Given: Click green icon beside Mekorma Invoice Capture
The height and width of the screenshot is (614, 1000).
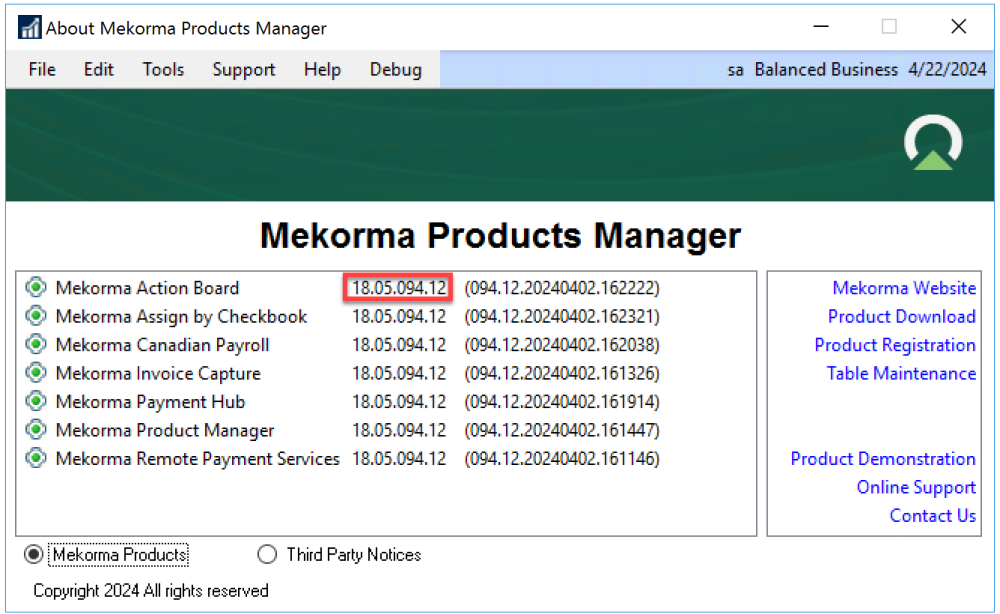Looking at the screenshot, I should coord(37,373).
